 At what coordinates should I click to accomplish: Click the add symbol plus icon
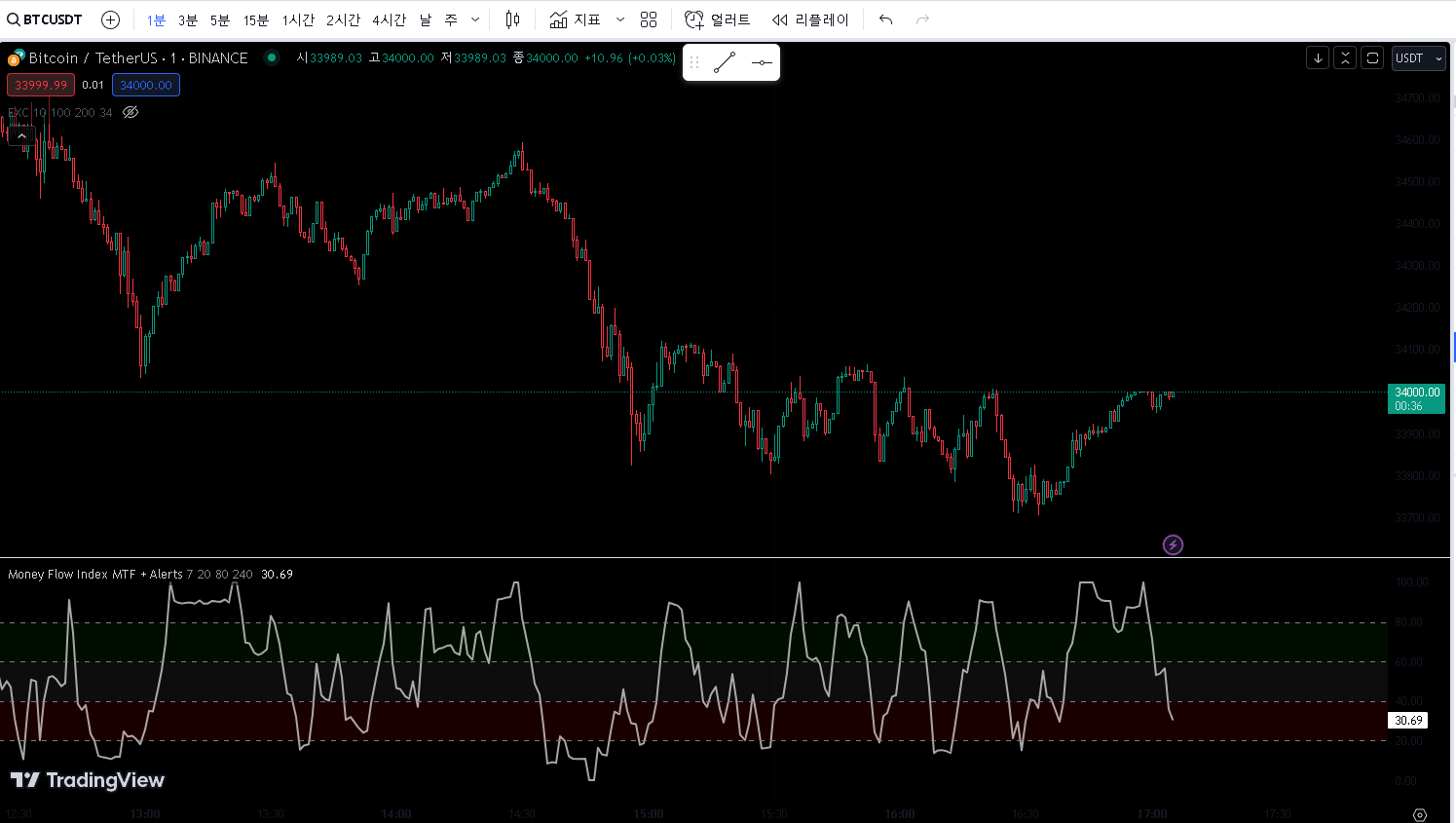point(111,19)
